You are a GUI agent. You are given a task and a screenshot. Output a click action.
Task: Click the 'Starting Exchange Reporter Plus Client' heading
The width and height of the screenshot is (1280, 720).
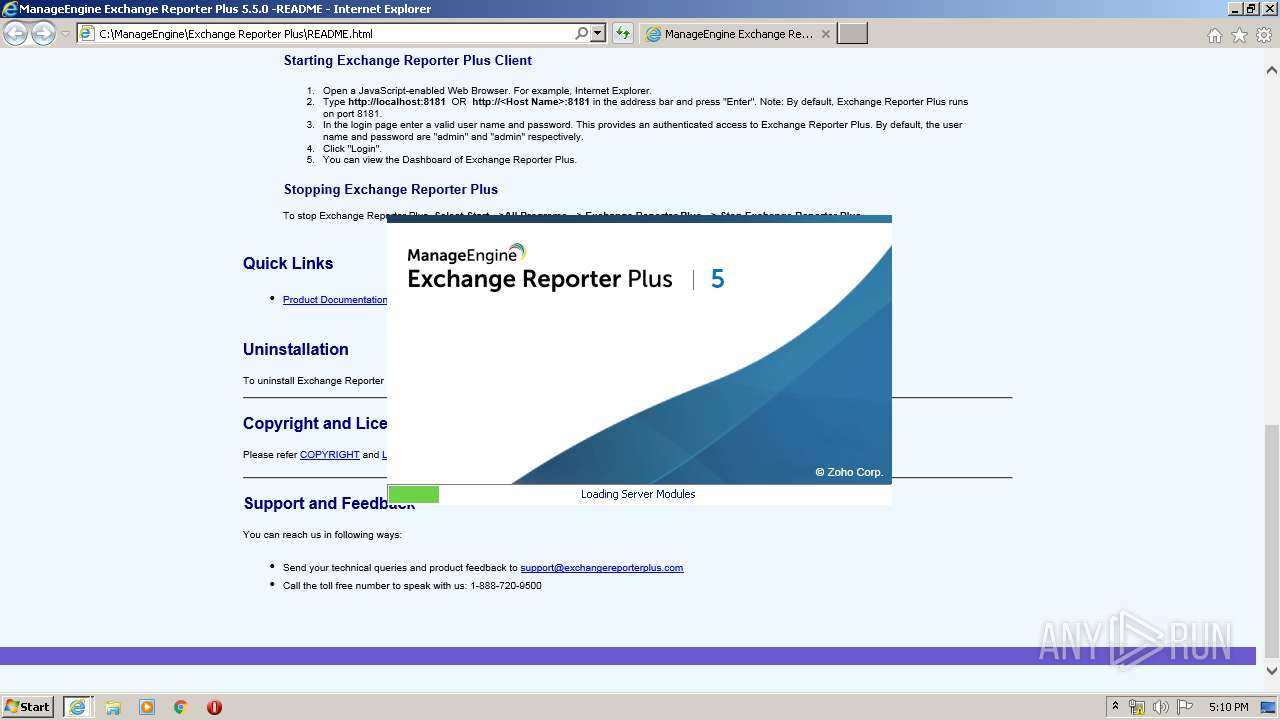[x=408, y=61]
